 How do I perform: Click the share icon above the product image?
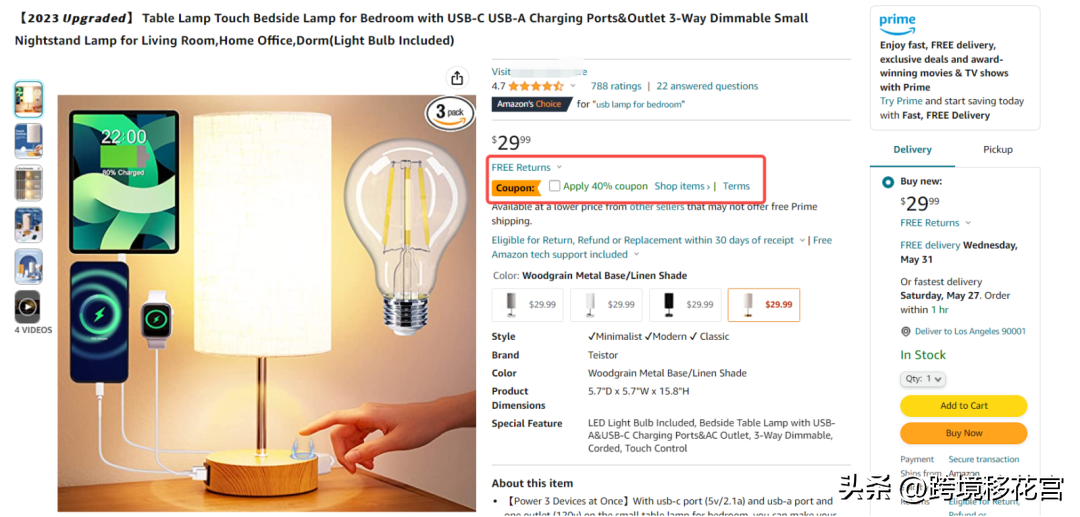coord(457,78)
